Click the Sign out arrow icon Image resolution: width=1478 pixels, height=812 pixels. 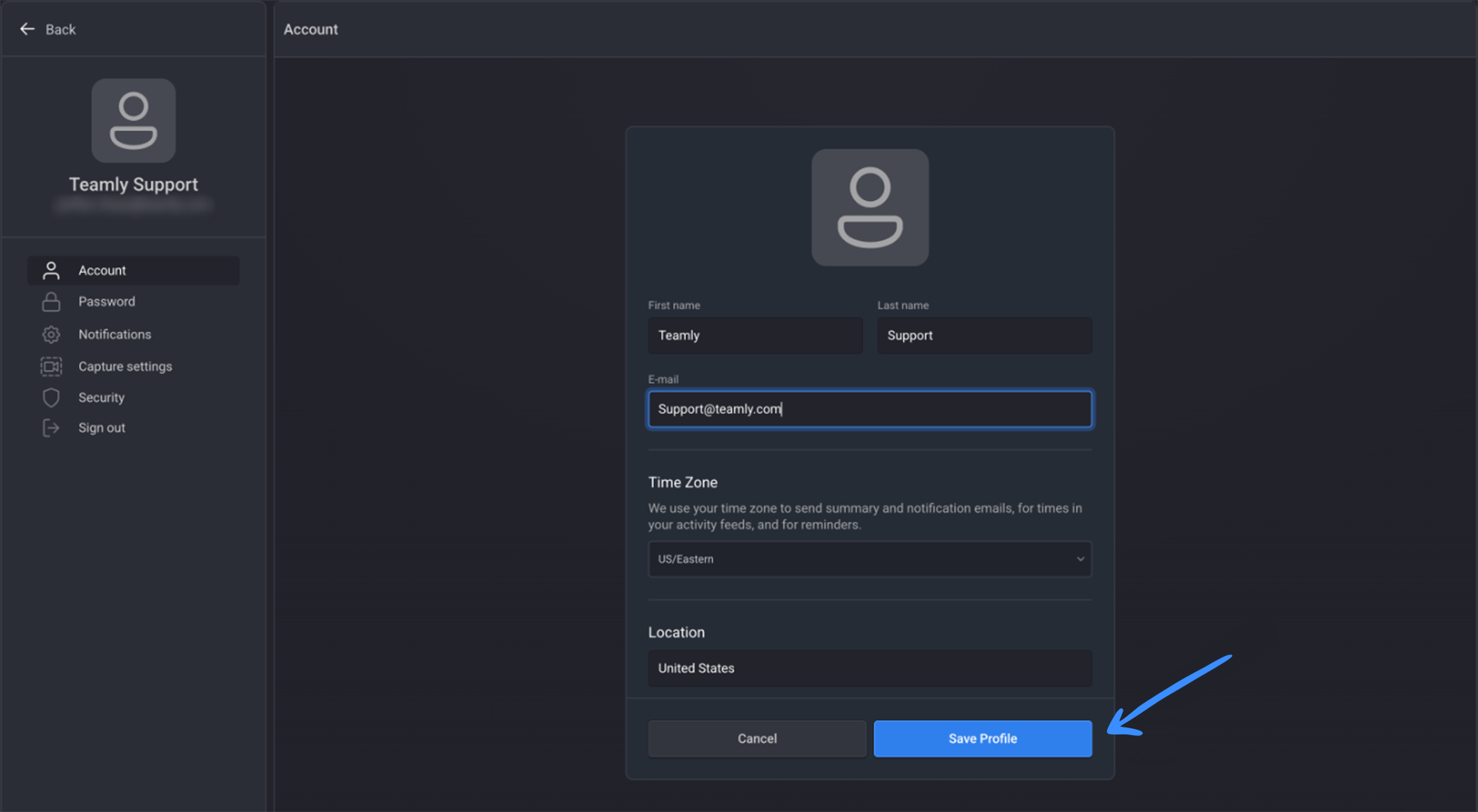[51, 428]
